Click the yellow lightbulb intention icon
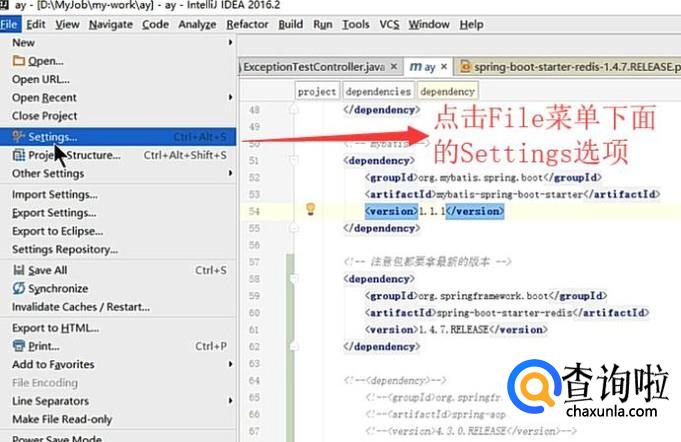 [311, 210]
